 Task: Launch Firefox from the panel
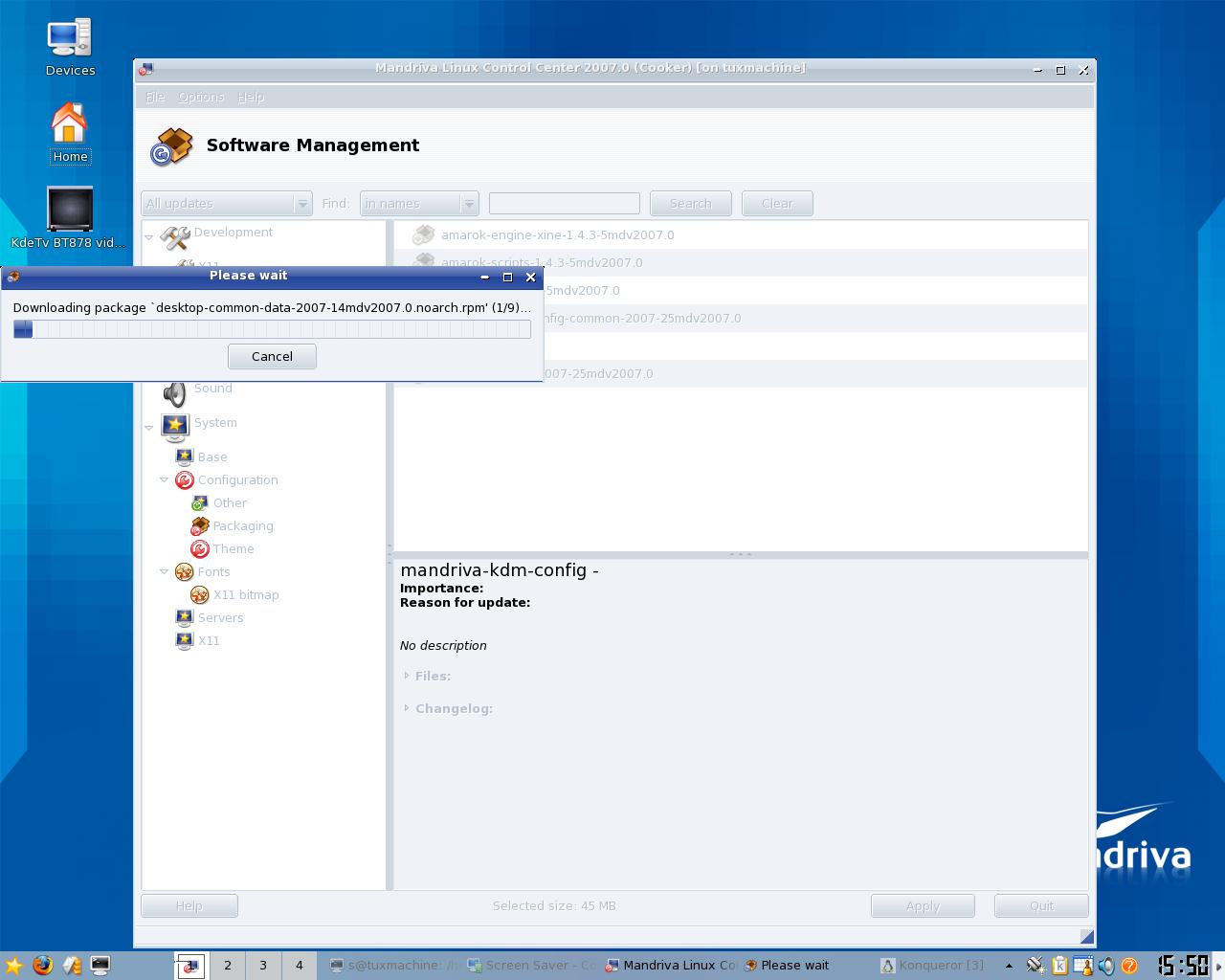click(42, 966)
